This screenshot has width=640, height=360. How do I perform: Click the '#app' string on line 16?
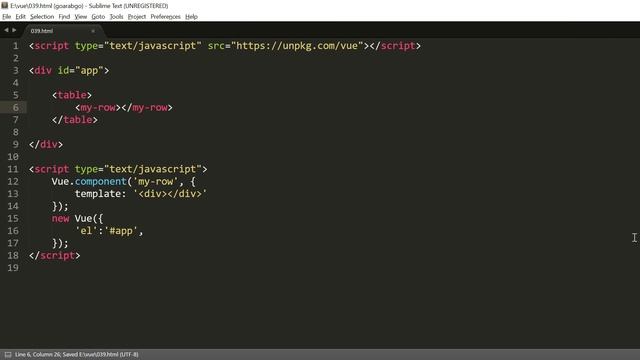pos(121,231)
